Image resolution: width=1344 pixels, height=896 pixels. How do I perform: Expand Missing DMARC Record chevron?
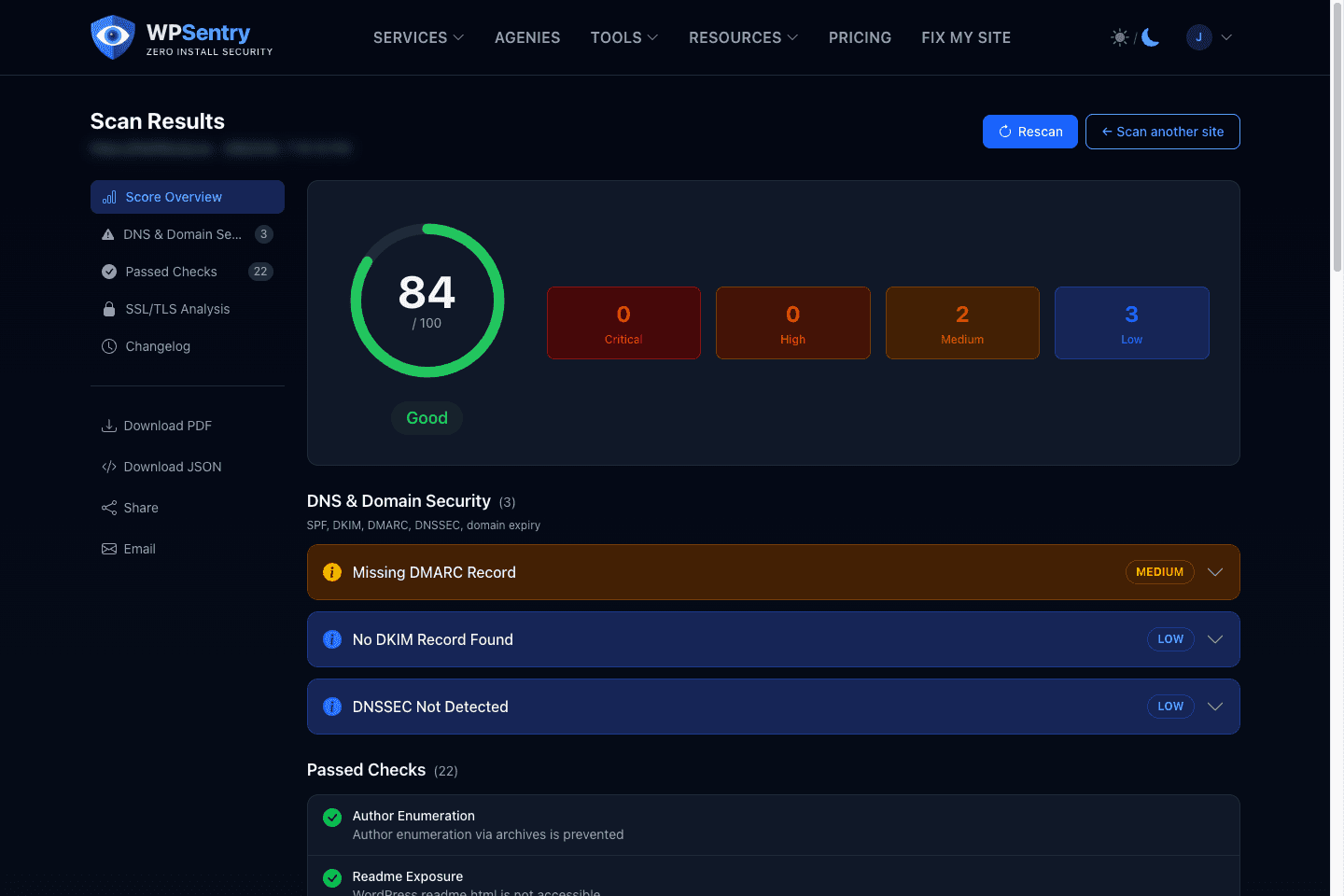pyautogui.click(x=1215, y=572)
